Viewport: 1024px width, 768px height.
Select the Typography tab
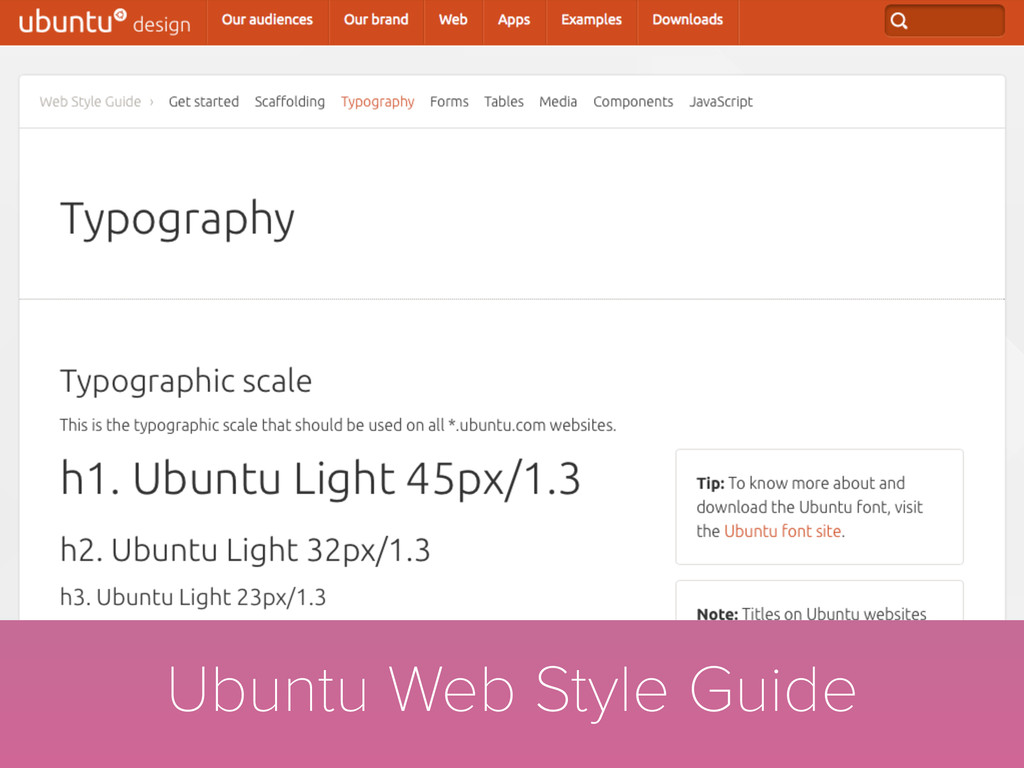[x=377, y=103]
